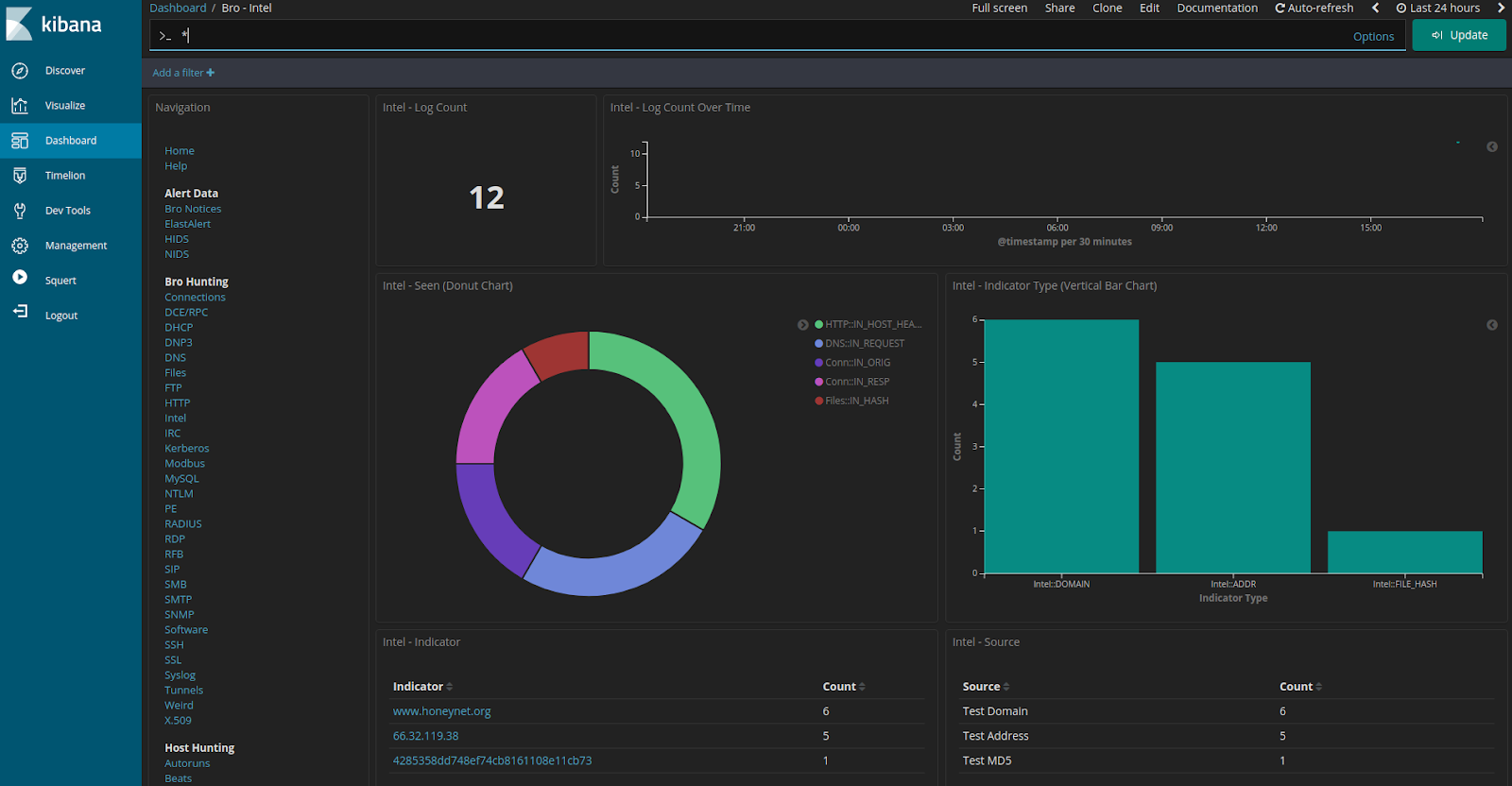Open the Management gear icon

(20, 246)
